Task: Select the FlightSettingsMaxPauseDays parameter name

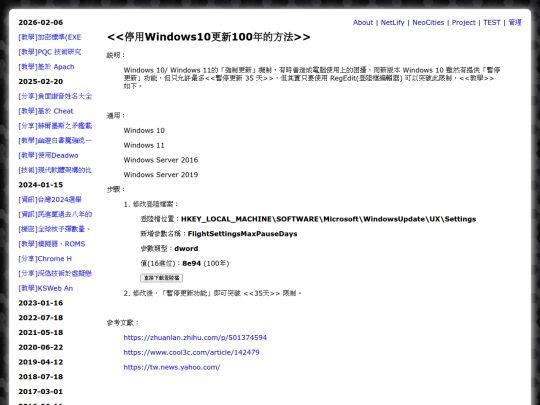Action: coord(242,234)
